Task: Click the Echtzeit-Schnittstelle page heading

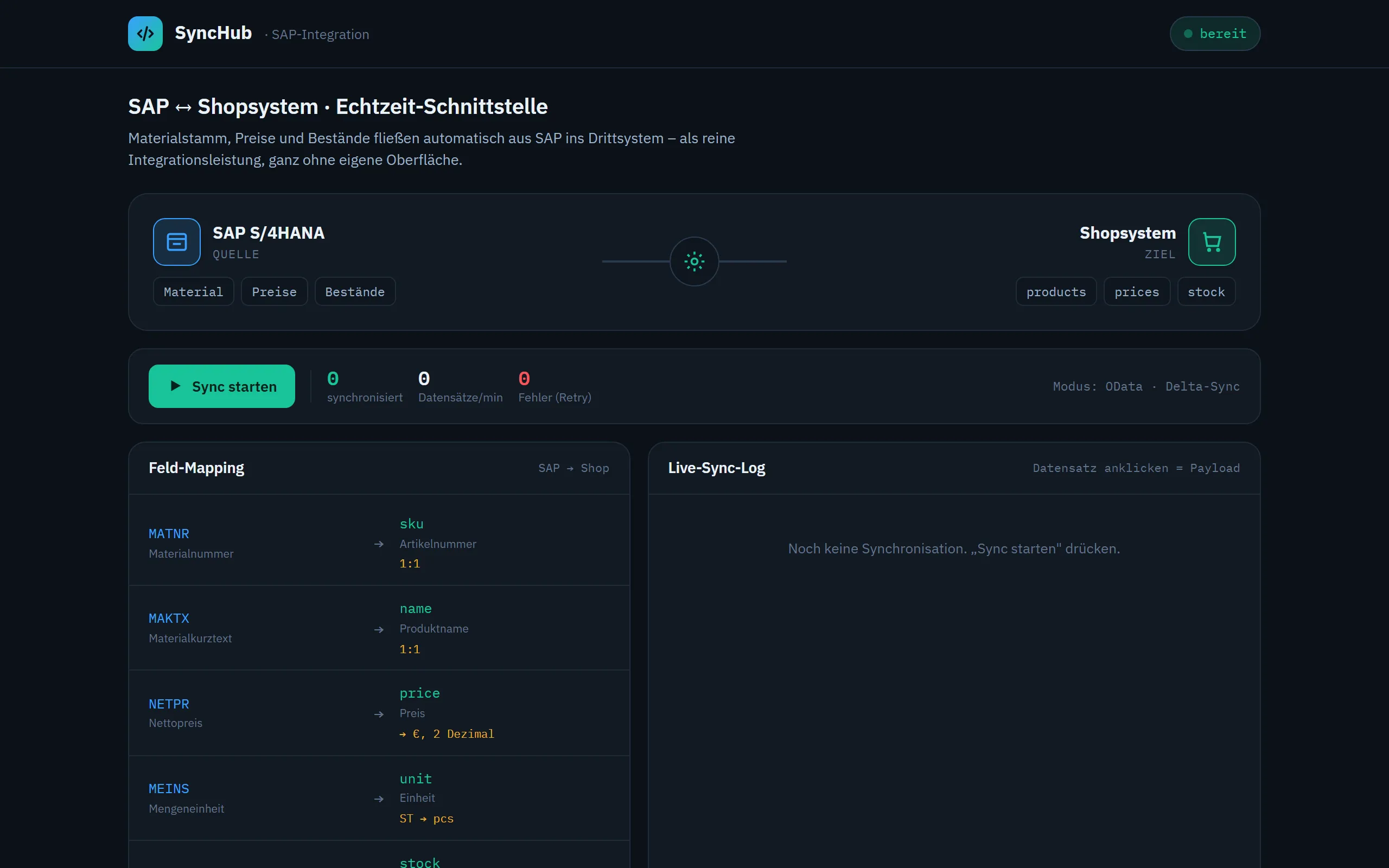Action: click(338, 106)
